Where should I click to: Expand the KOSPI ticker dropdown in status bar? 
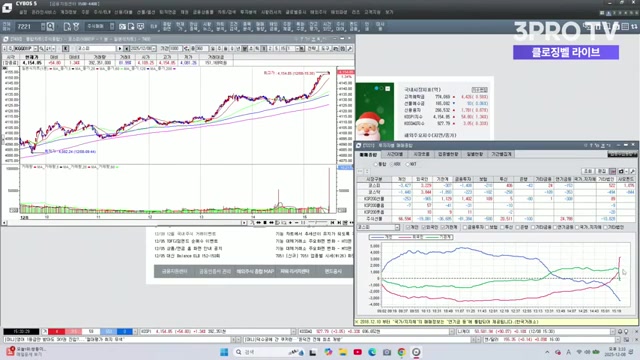[293, 332]
